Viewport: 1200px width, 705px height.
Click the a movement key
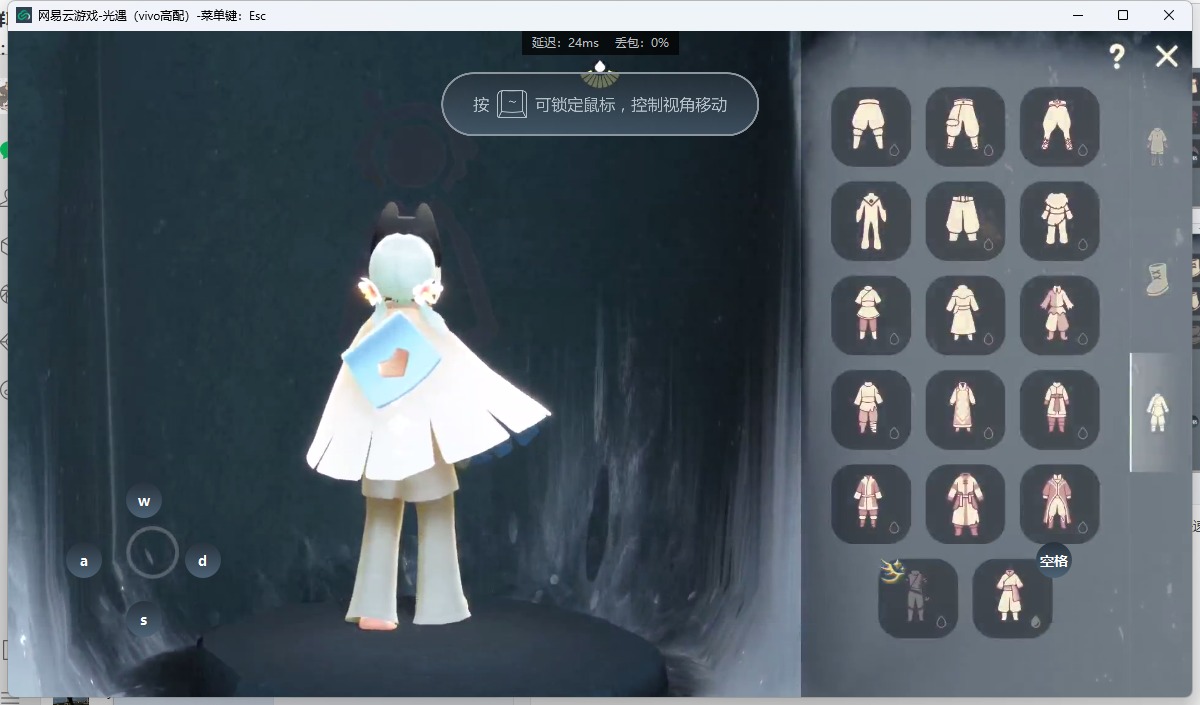point(84,560)
